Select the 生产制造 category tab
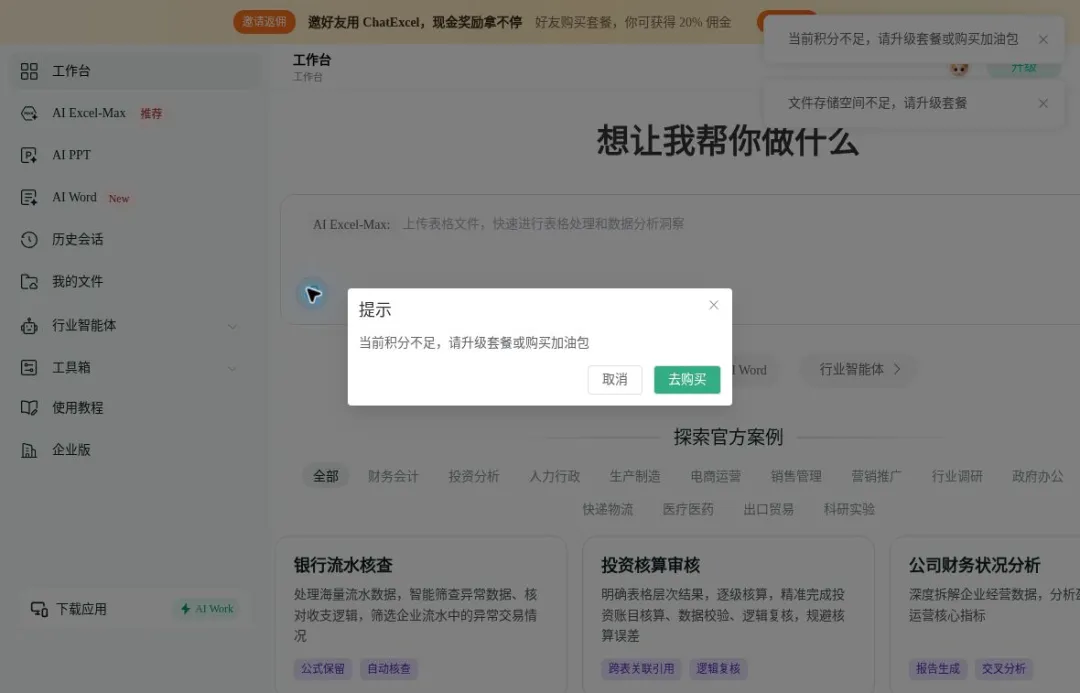This screenshot has height=693, width=1080. point(635,476)
